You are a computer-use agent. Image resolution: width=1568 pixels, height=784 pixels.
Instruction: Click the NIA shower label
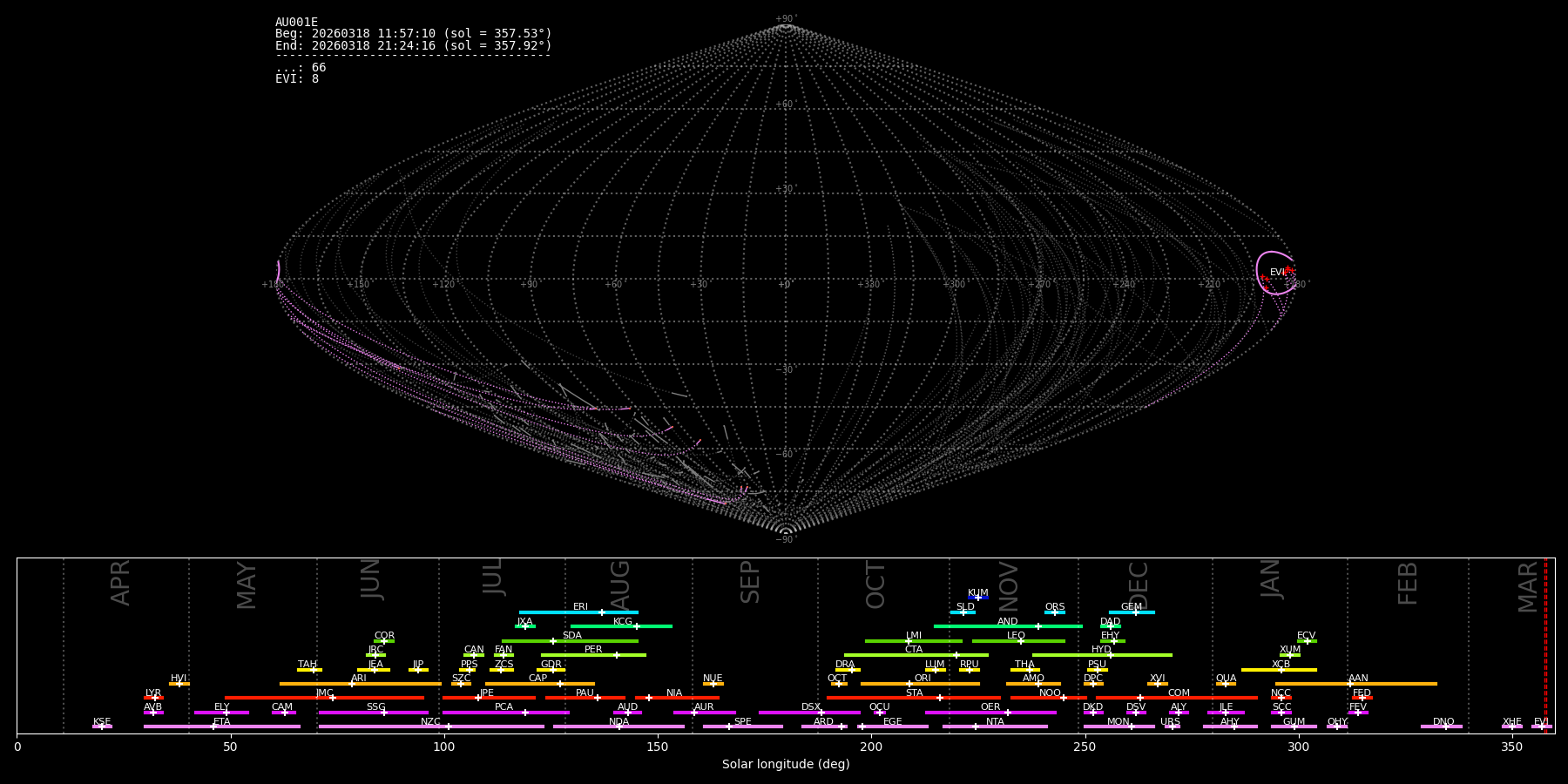point(674,693)
